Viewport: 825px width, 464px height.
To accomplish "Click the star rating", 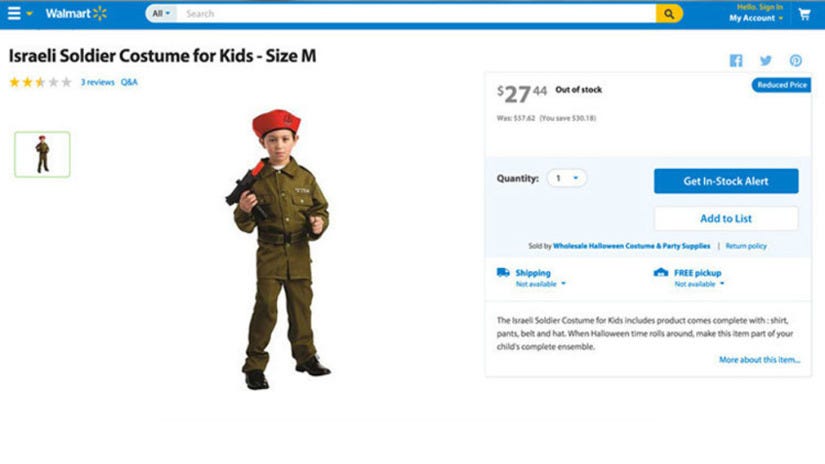I will click(40, 82).
